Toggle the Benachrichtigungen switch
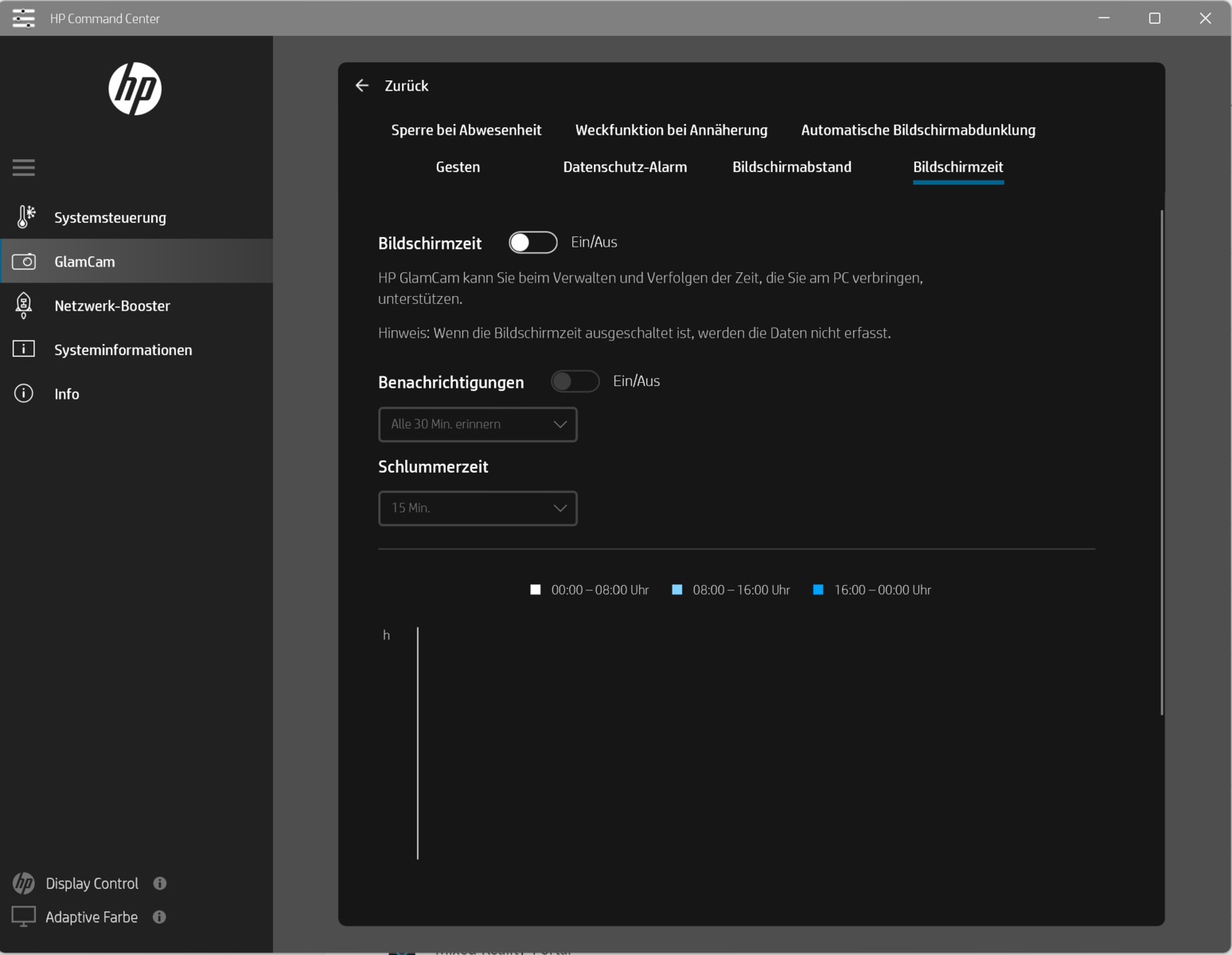Image resolution: width=1232 pixels, height=955 pixels. tap(575, 381)
